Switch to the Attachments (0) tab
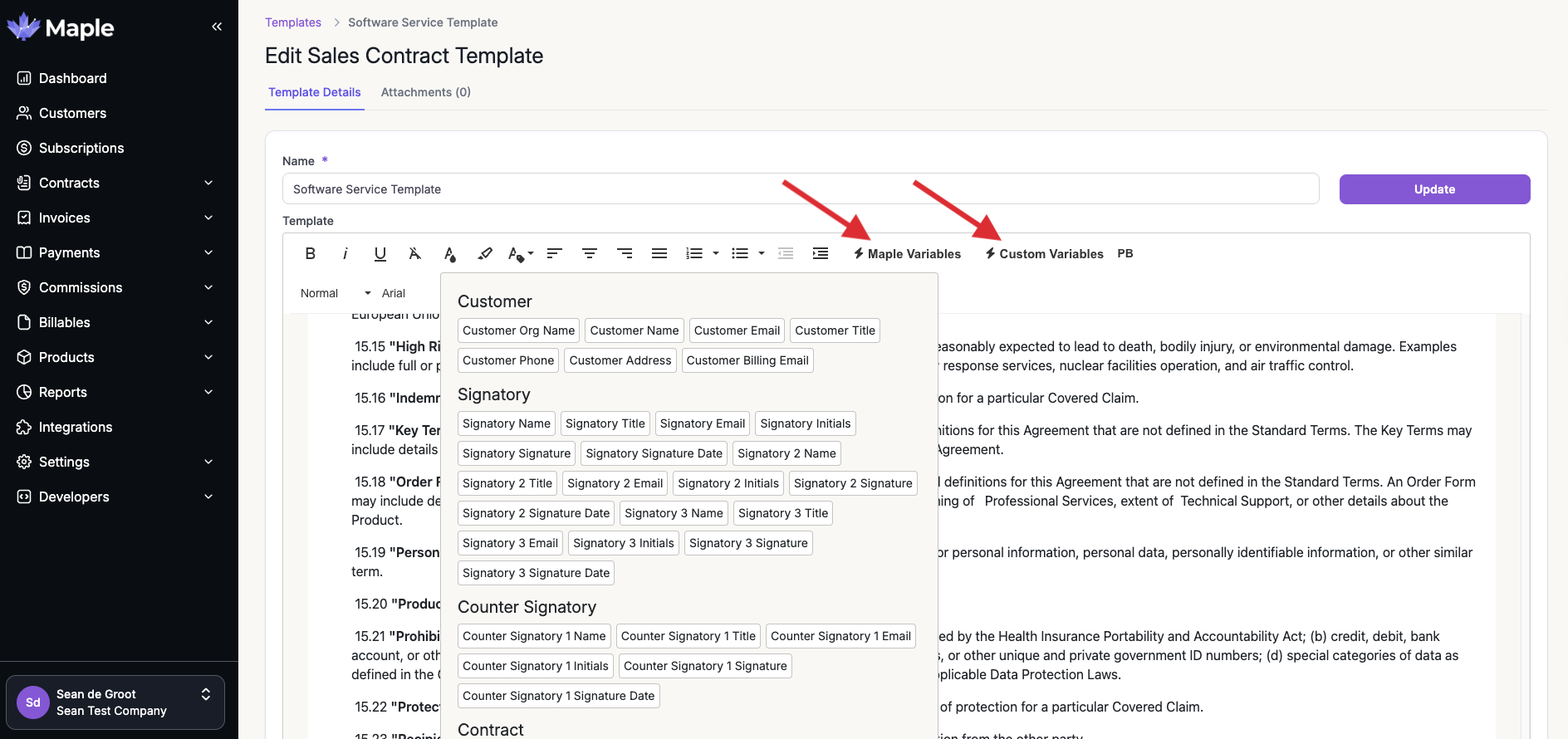1568x739 pixels. 426,92
